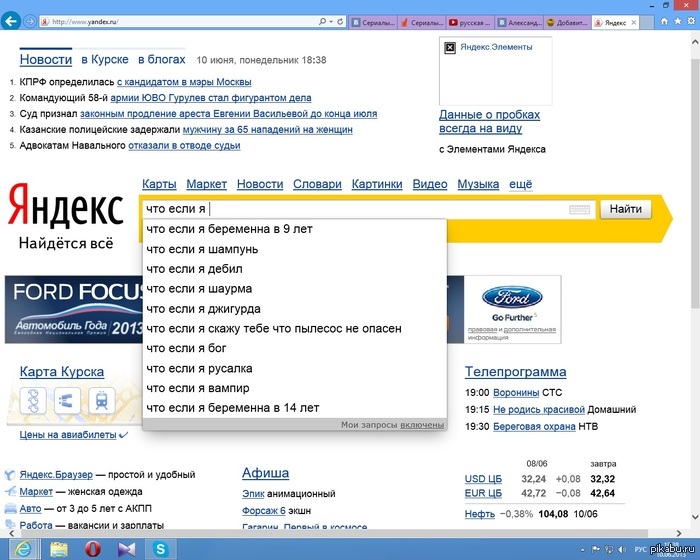Open Афиша heading link
Viewport: 700px width, 560px height.
(265, 473)
